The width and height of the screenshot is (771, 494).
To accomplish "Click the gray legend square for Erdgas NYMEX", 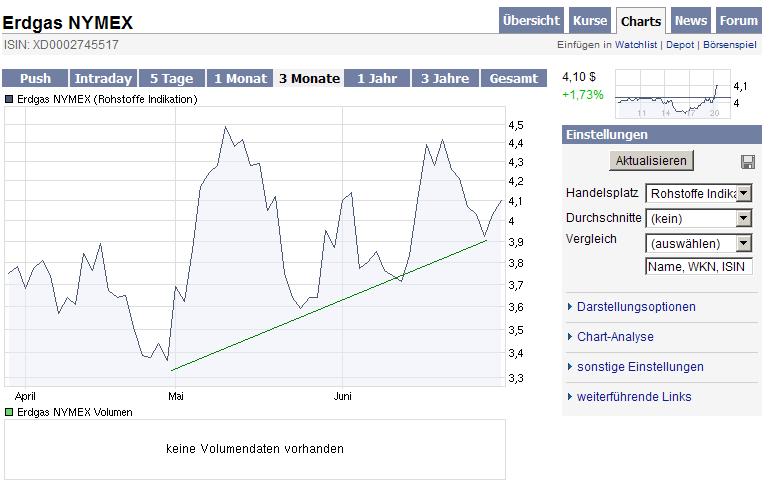I will 9,99.
